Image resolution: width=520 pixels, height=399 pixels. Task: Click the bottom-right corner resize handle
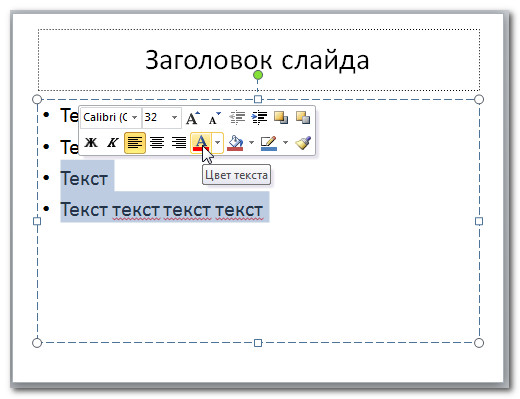(479, 343)
